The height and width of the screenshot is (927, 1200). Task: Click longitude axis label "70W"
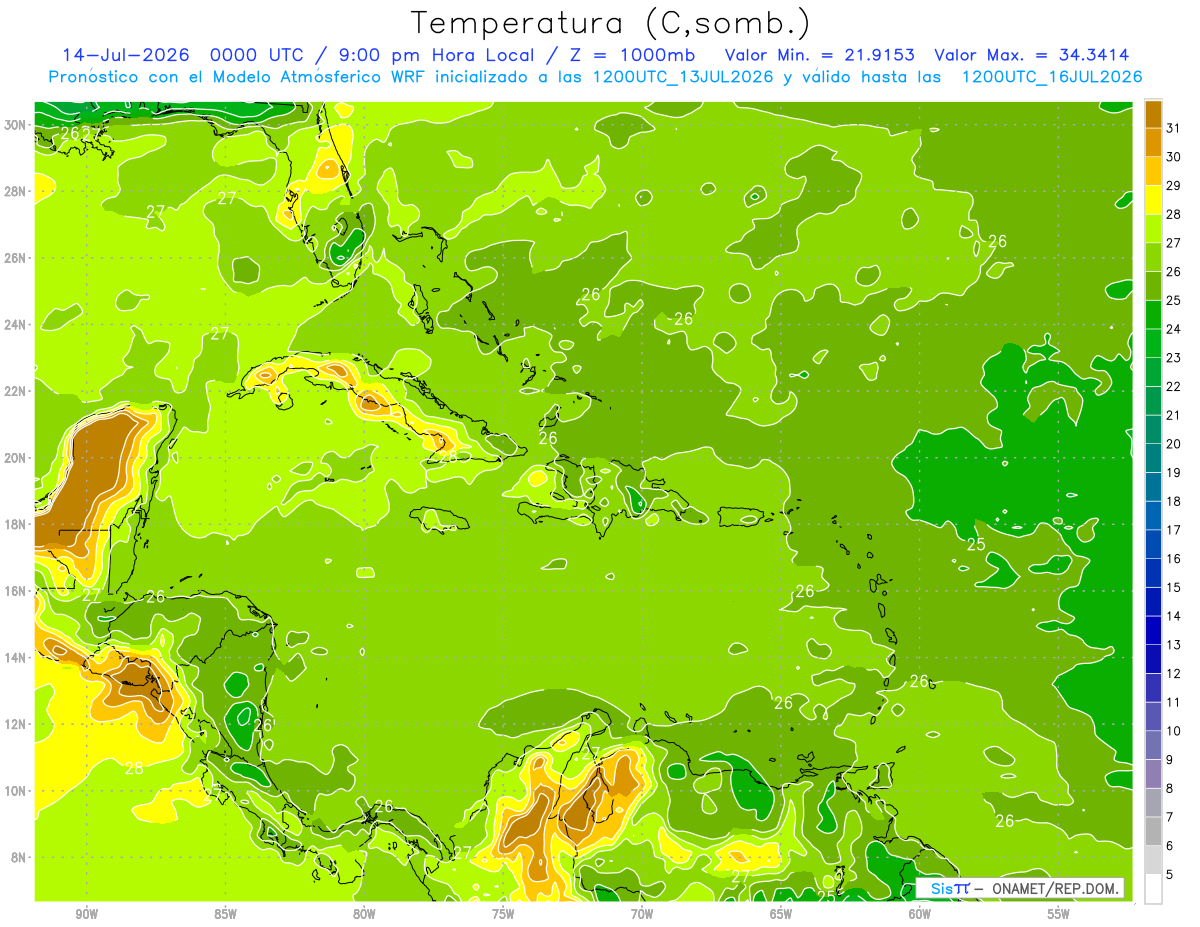(642, 914)
